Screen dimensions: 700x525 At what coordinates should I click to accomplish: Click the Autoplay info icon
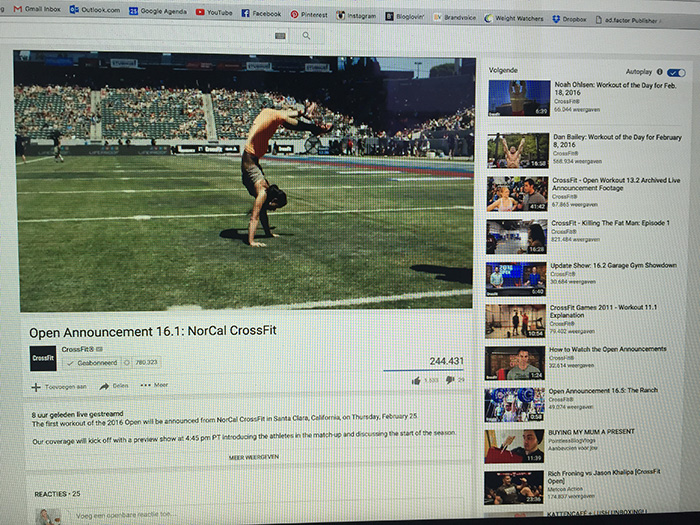point(659,71)
